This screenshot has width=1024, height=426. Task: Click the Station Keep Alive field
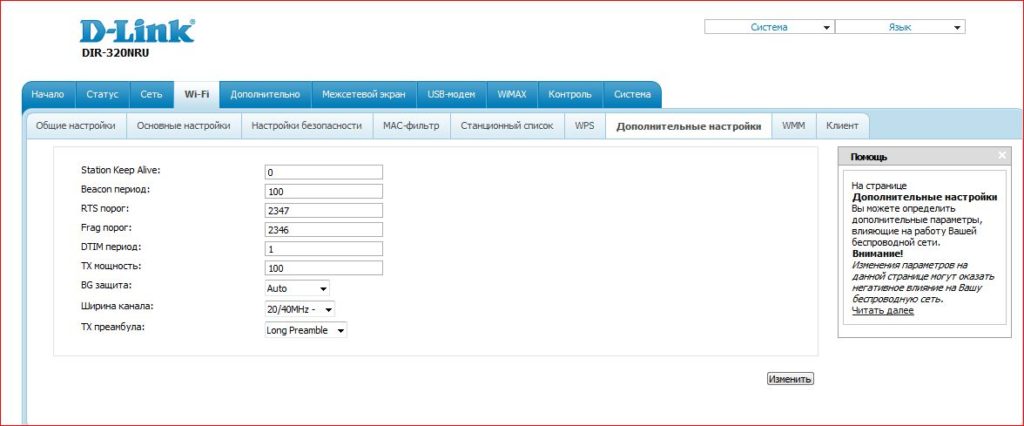pyautogui.click(x=323, y=172)
